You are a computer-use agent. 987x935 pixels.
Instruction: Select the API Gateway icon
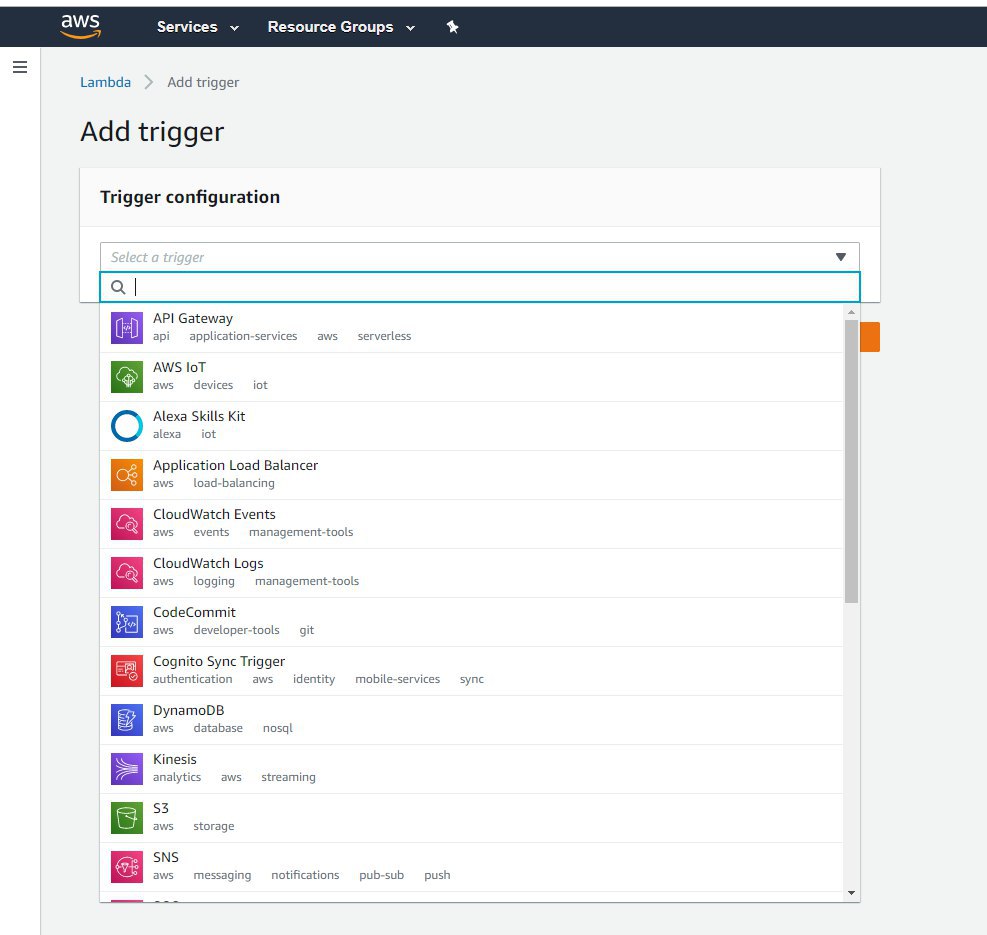pos(127,328)
